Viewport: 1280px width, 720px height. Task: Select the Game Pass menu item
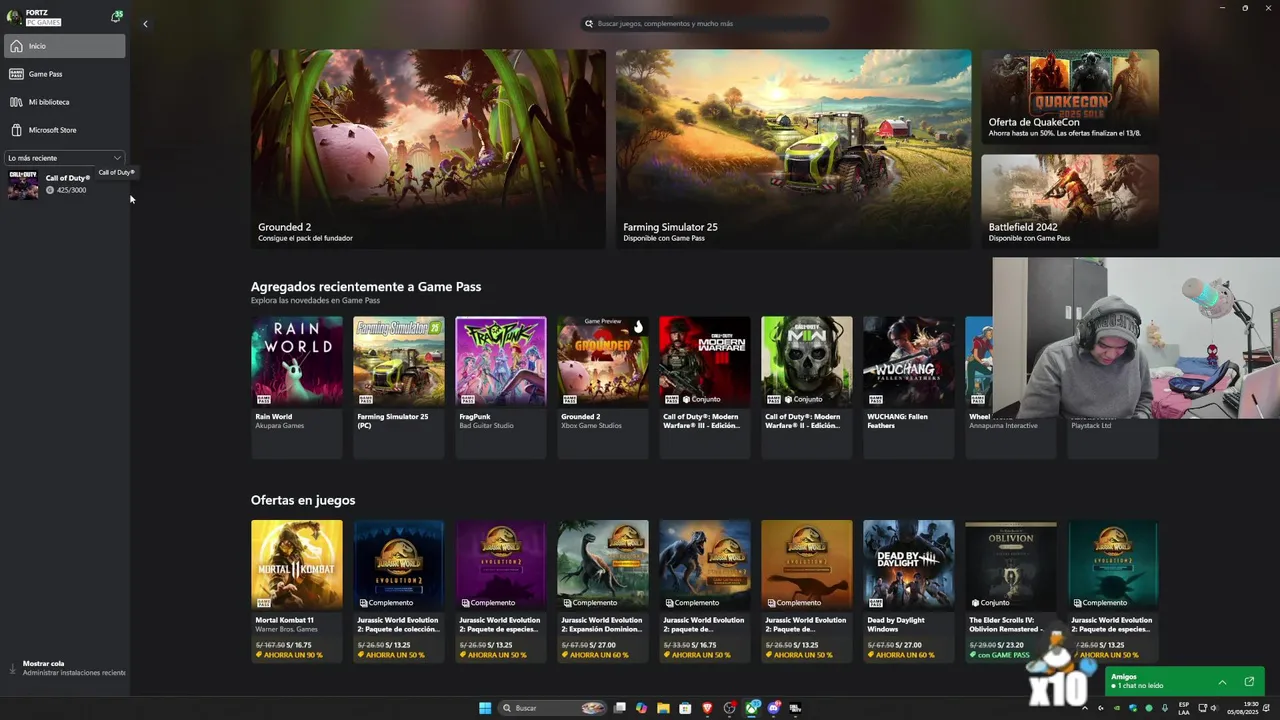[65, 74]
